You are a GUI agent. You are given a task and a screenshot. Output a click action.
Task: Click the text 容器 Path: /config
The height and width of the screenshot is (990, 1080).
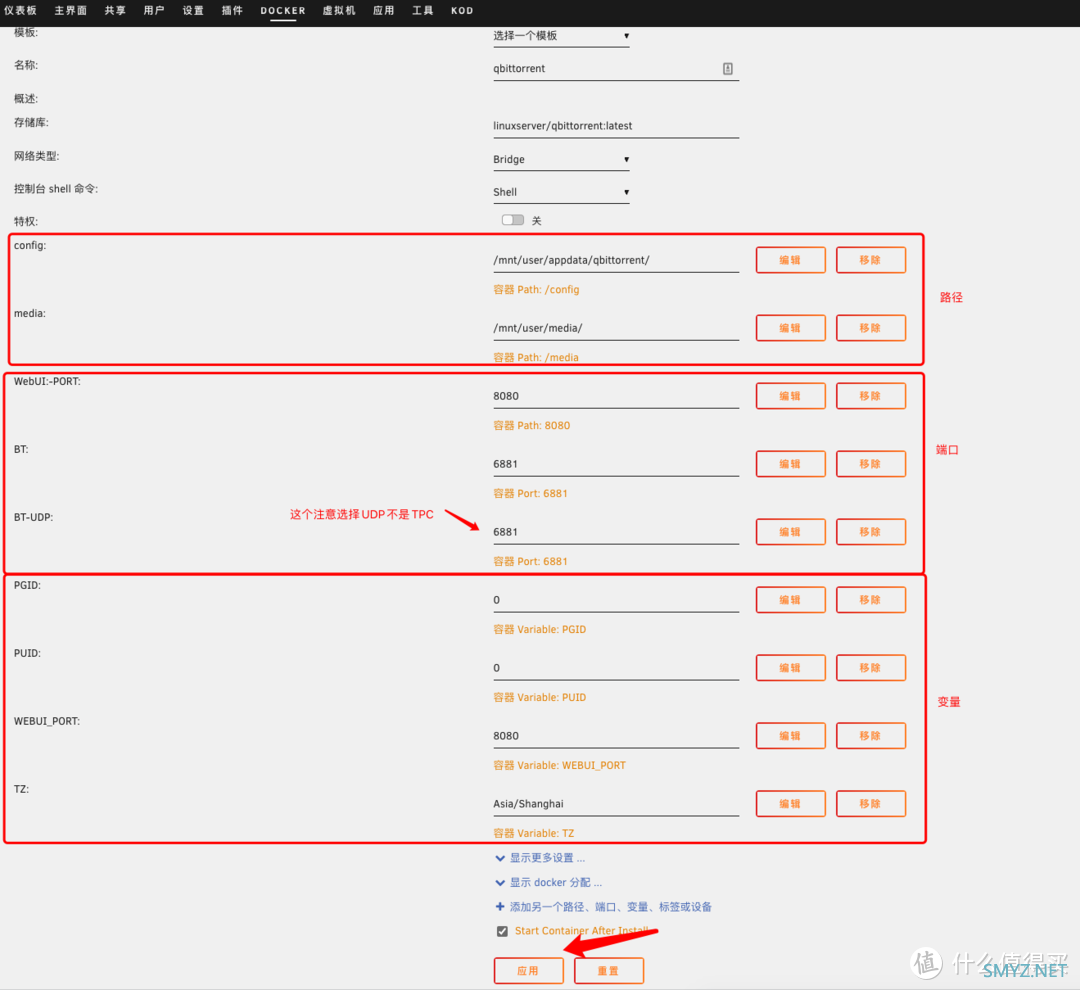click(x=536, y=289)
